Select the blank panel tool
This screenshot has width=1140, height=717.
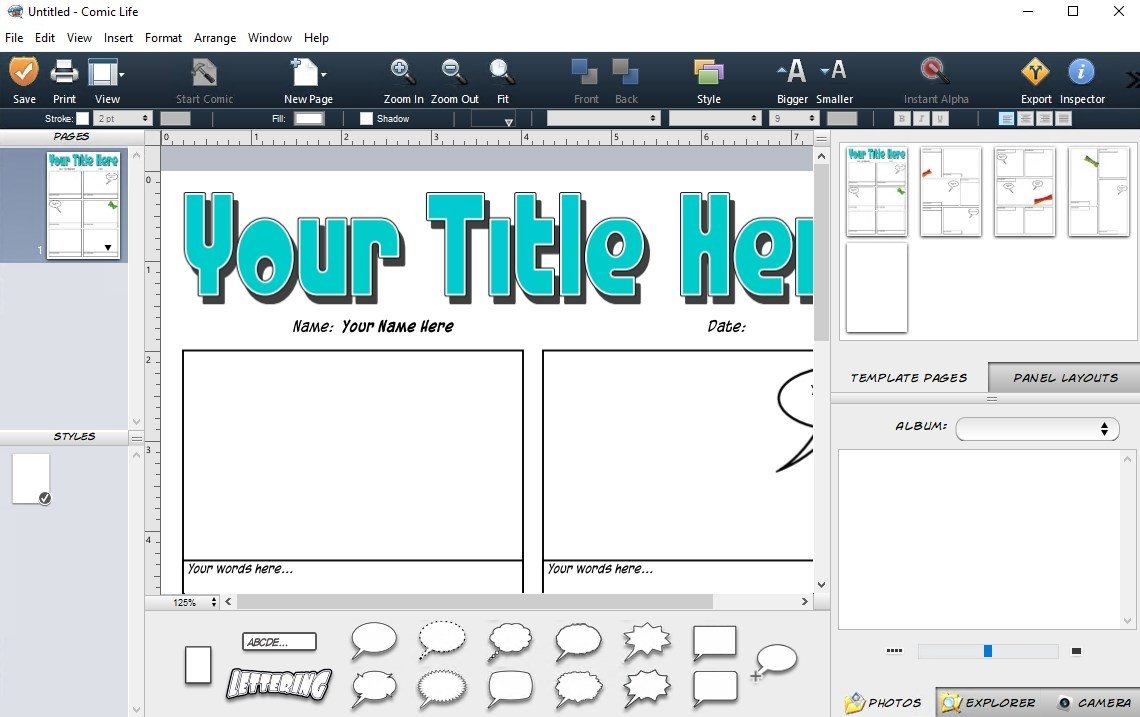coord(198,665)
